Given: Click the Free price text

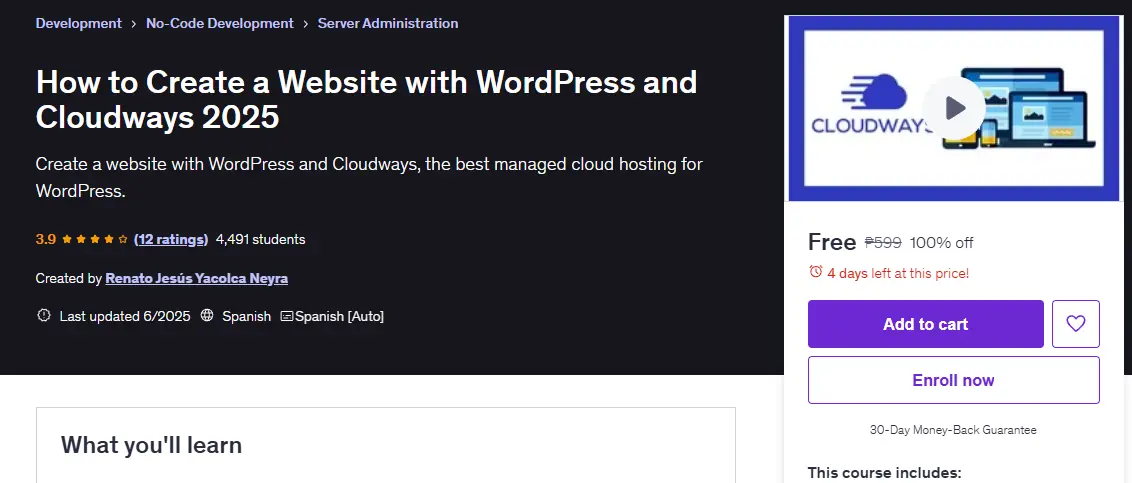Looking at the screenshot, I should 832,242.
